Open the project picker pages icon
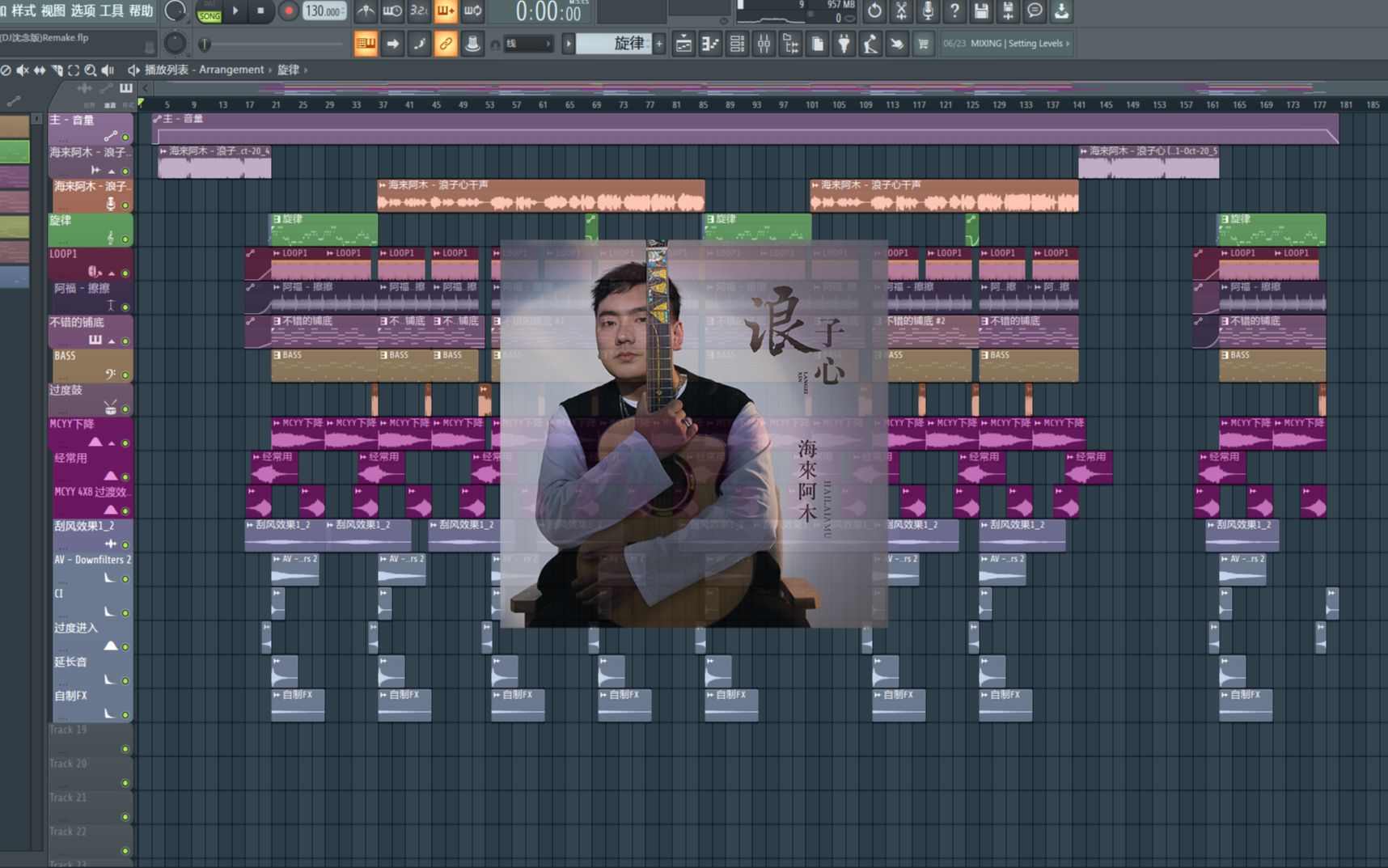Image resolution: width=1388 pixels, height=868 pixels. pyautogui.click(x=817, y=44)
